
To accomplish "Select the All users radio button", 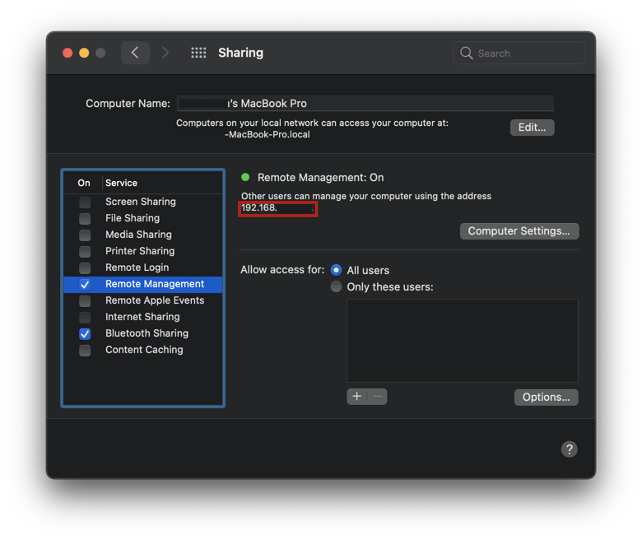I will coord(336,270).
